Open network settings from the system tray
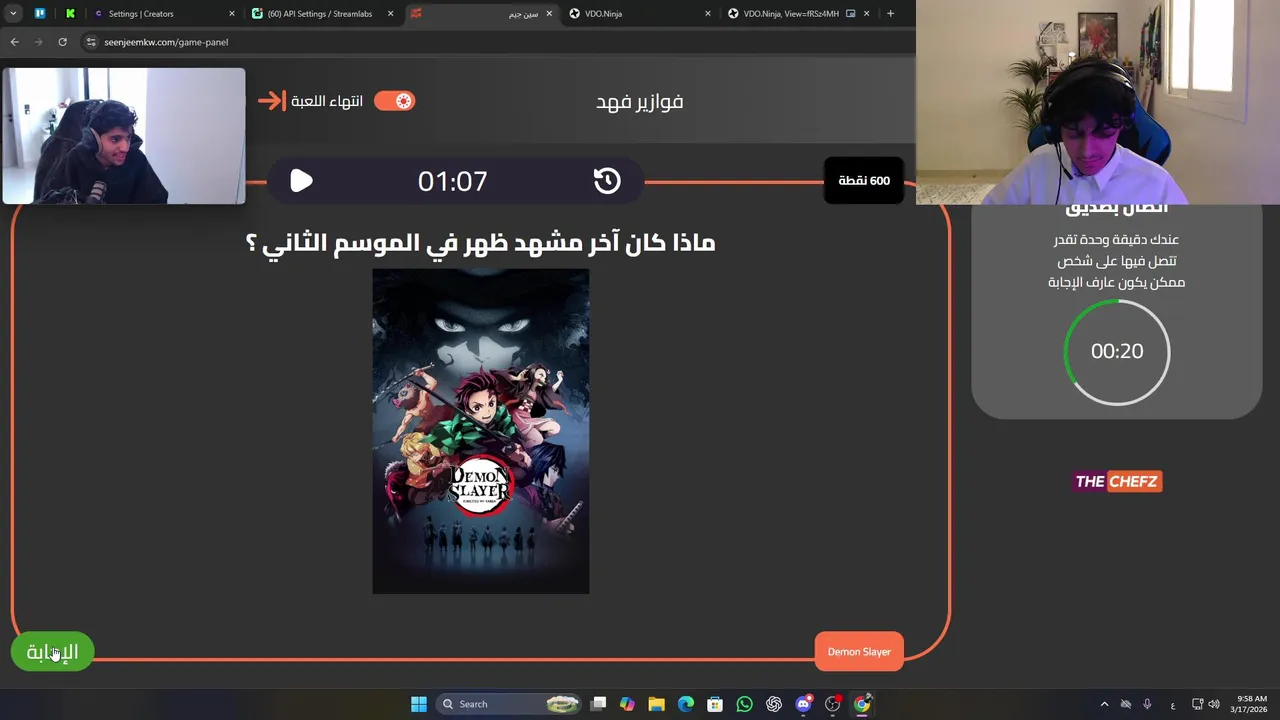 pos(1198,704)
